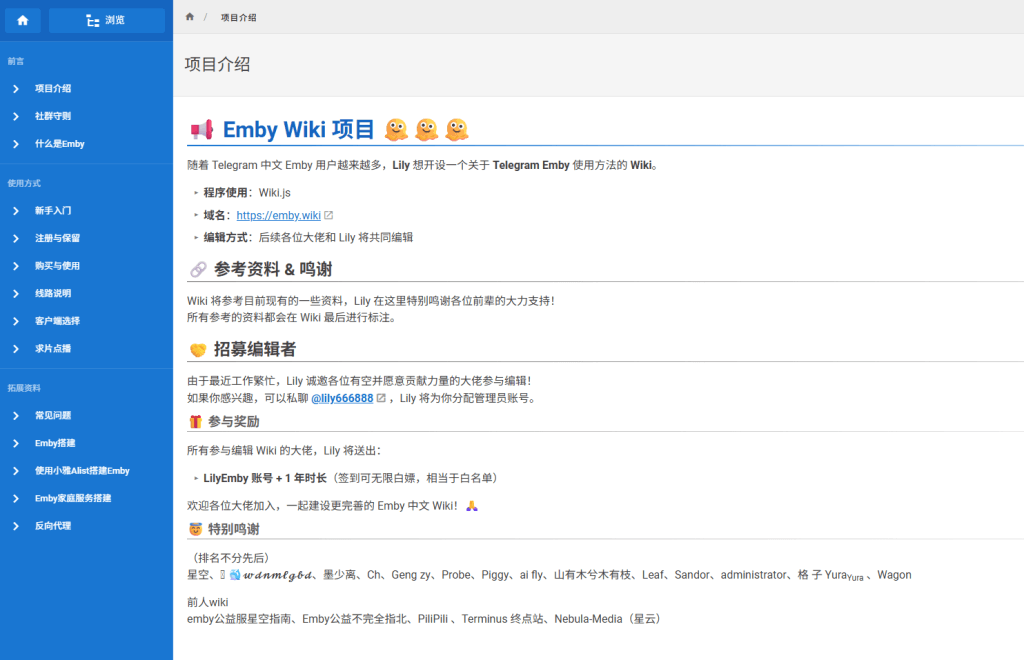Click the Emby搭建 sidebar entry
1024x660 pixels.
pyautogui.click(x=55, y=443)
